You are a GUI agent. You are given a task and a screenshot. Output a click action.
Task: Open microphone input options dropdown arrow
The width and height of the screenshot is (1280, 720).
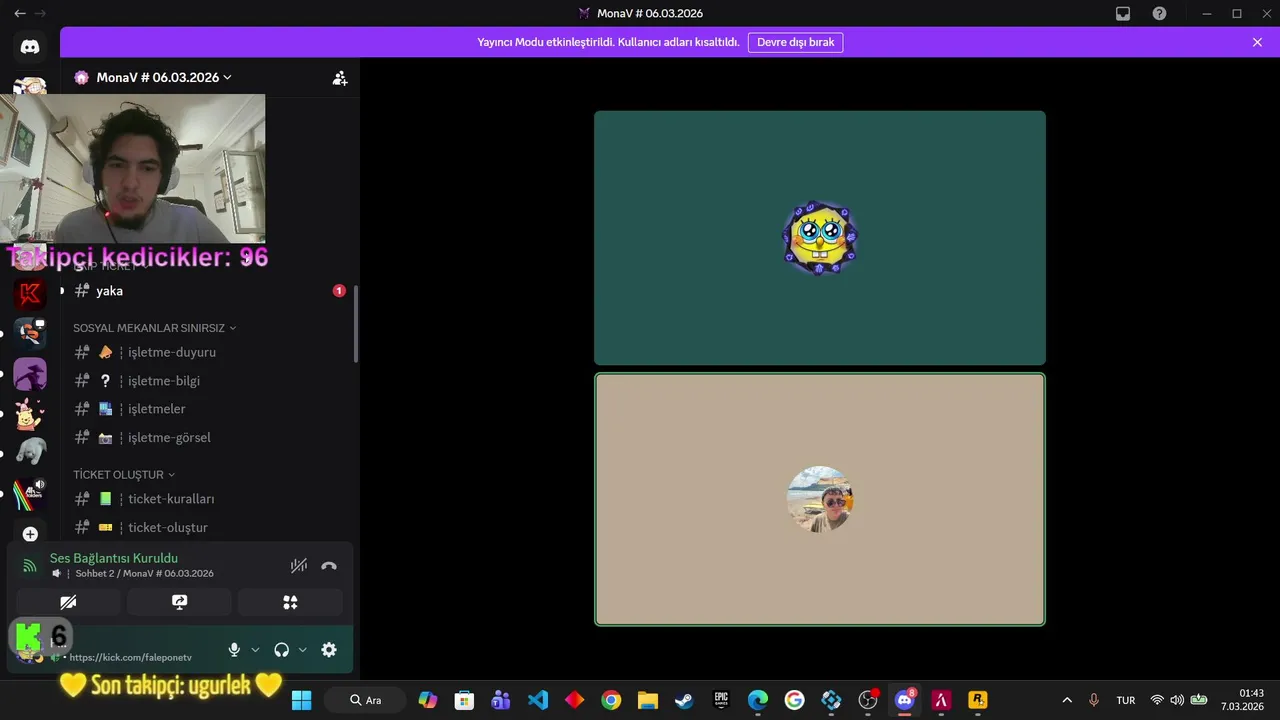pyautogui.click(x=255, y=650)
